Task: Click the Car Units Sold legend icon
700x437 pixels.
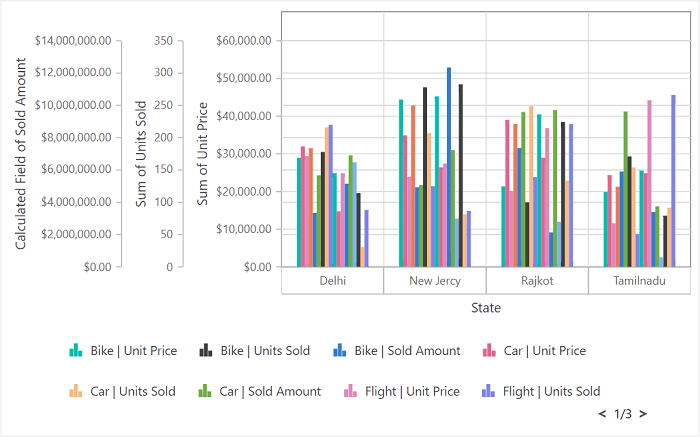Action: click(x=75, y=391)
